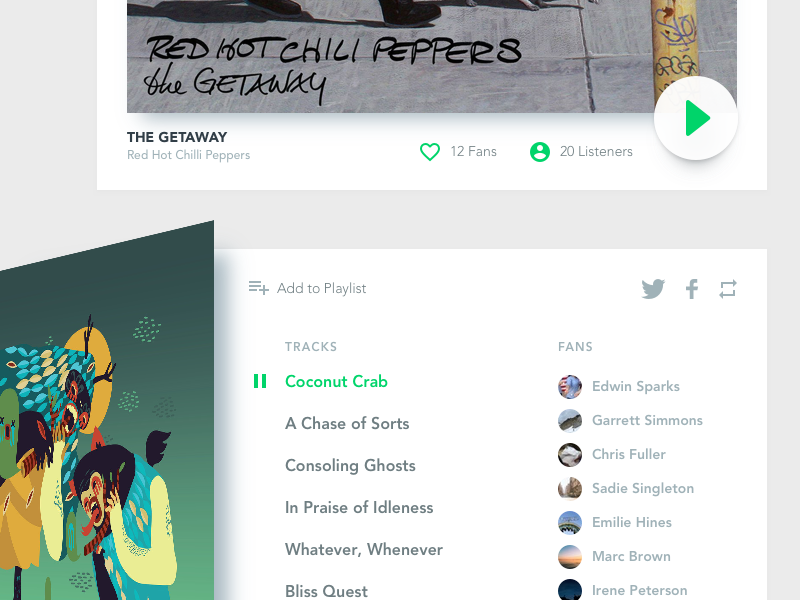Choose the Bliss Quest track
Viewport: 800px width, 600px height.
pos(326,591)
